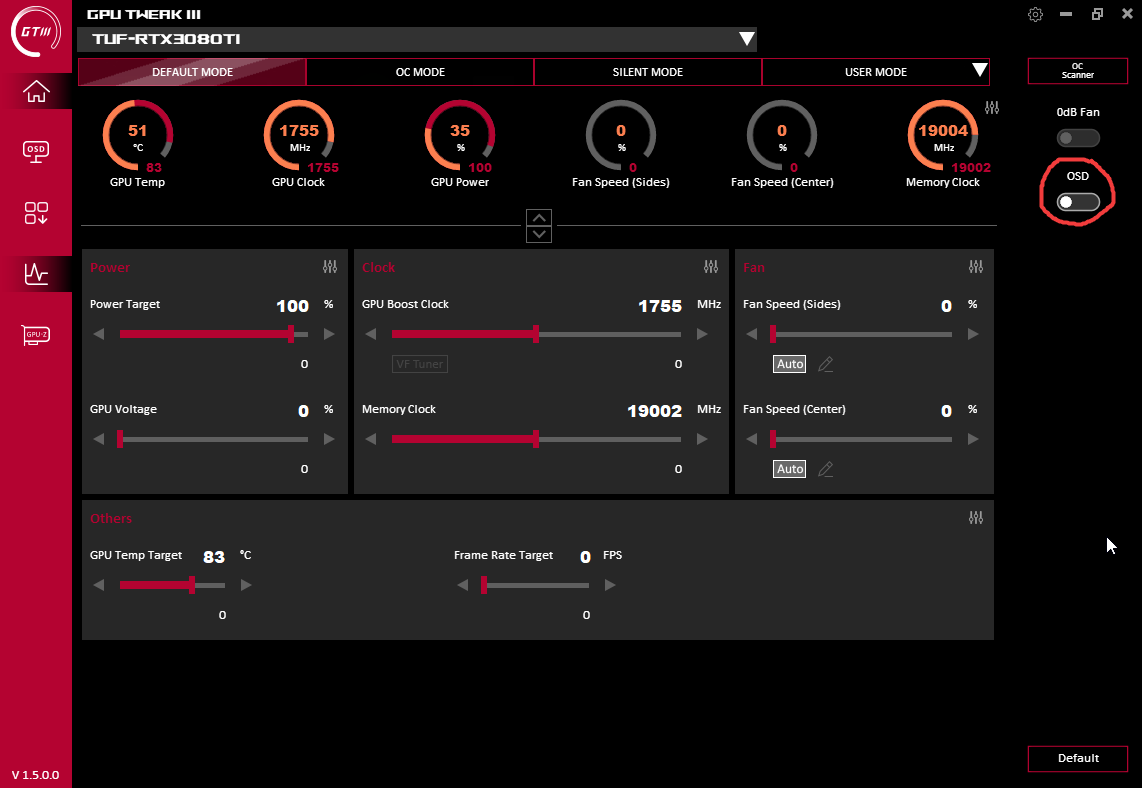Click the Power Target slider handle
This screenshot has height=788, width=1142.
291,334
